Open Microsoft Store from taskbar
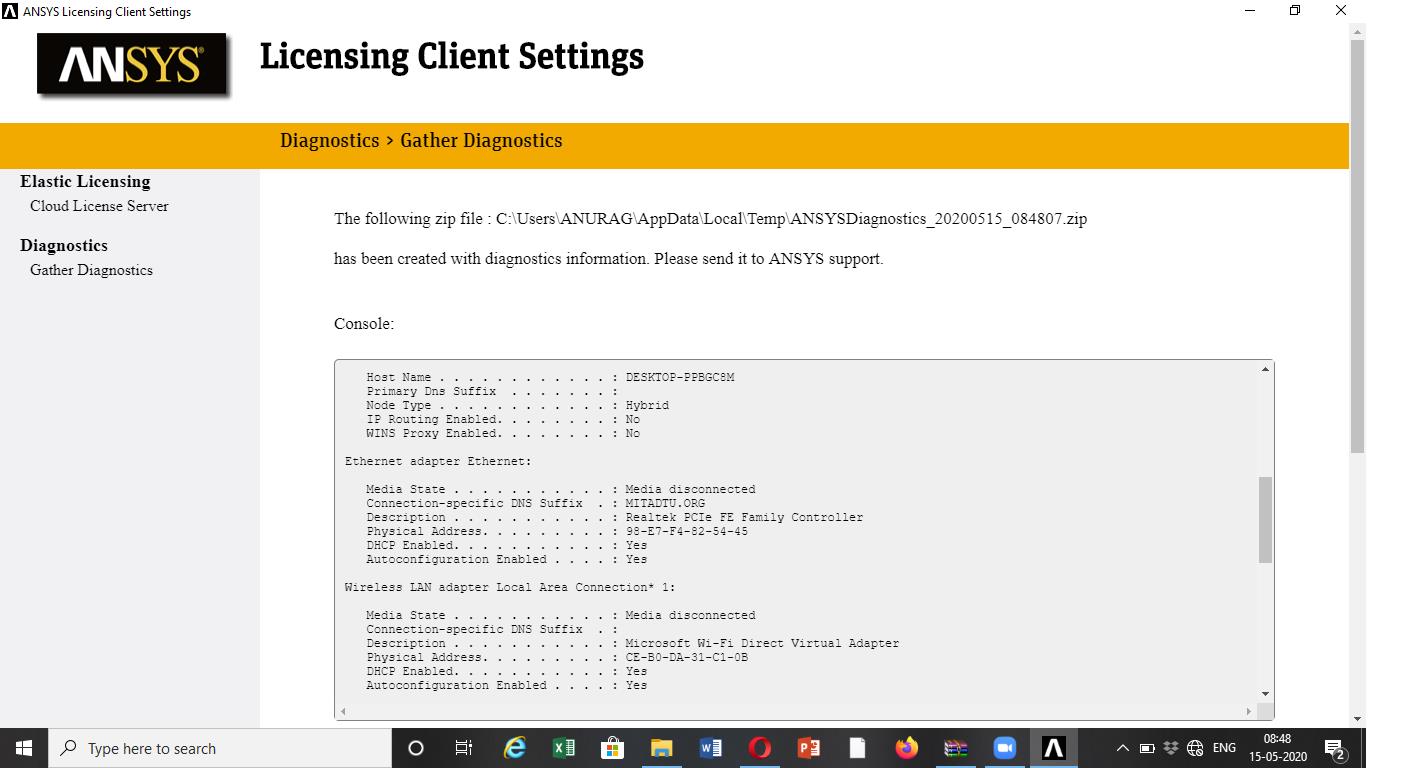1428x768 pixels. 612,748
